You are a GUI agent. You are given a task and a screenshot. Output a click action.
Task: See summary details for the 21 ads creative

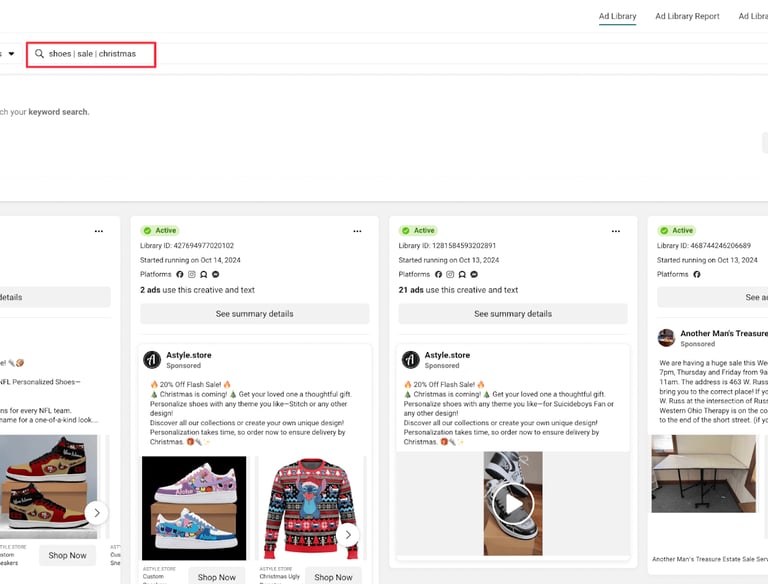coord(513,314)
